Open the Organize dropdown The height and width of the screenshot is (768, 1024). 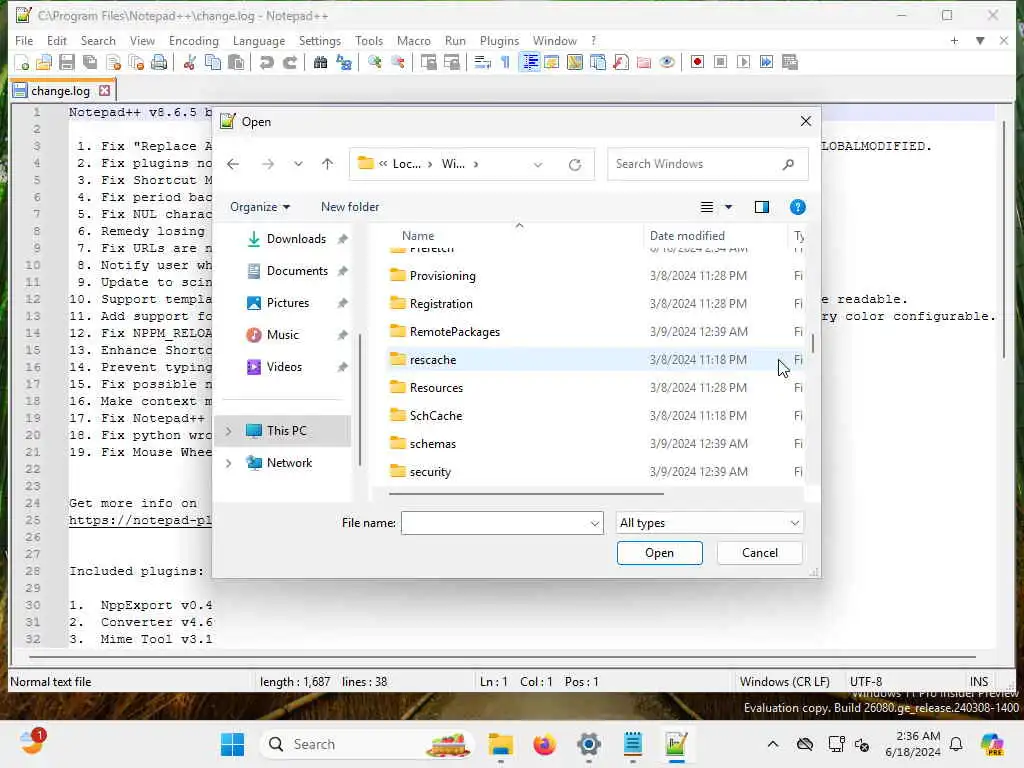259,207
